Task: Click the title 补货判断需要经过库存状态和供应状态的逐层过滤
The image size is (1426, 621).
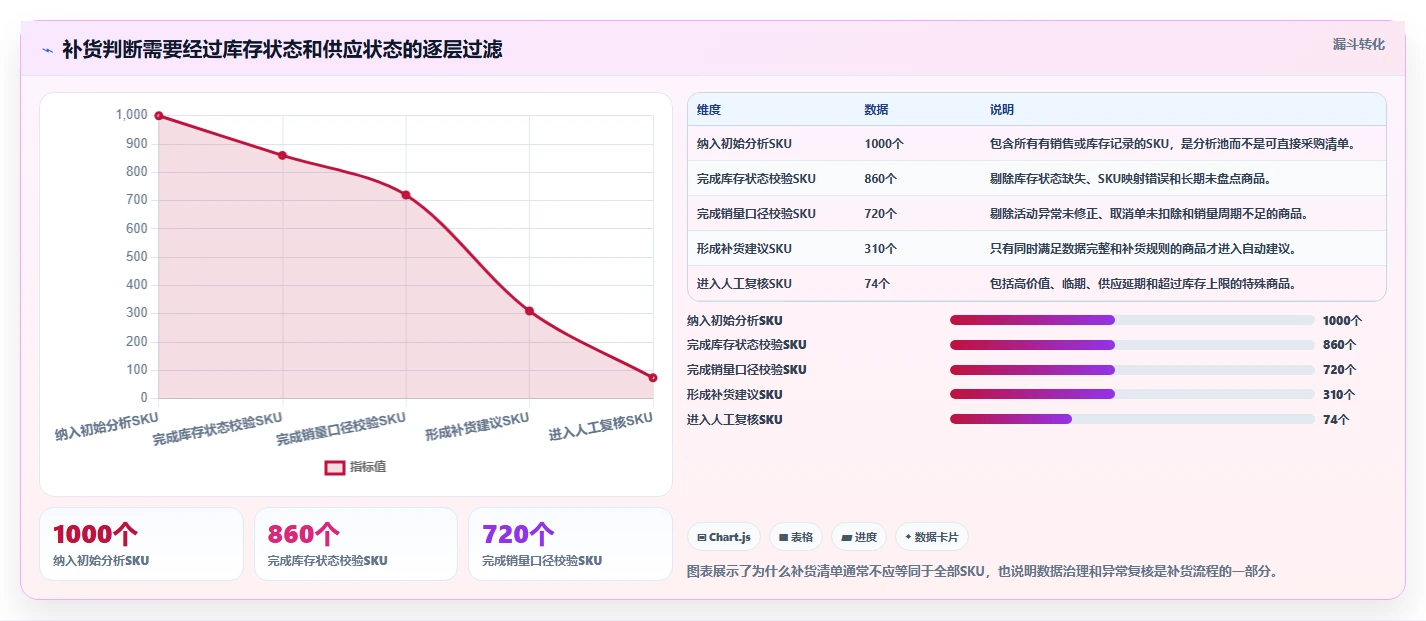Action: click(x=282, y=49)
